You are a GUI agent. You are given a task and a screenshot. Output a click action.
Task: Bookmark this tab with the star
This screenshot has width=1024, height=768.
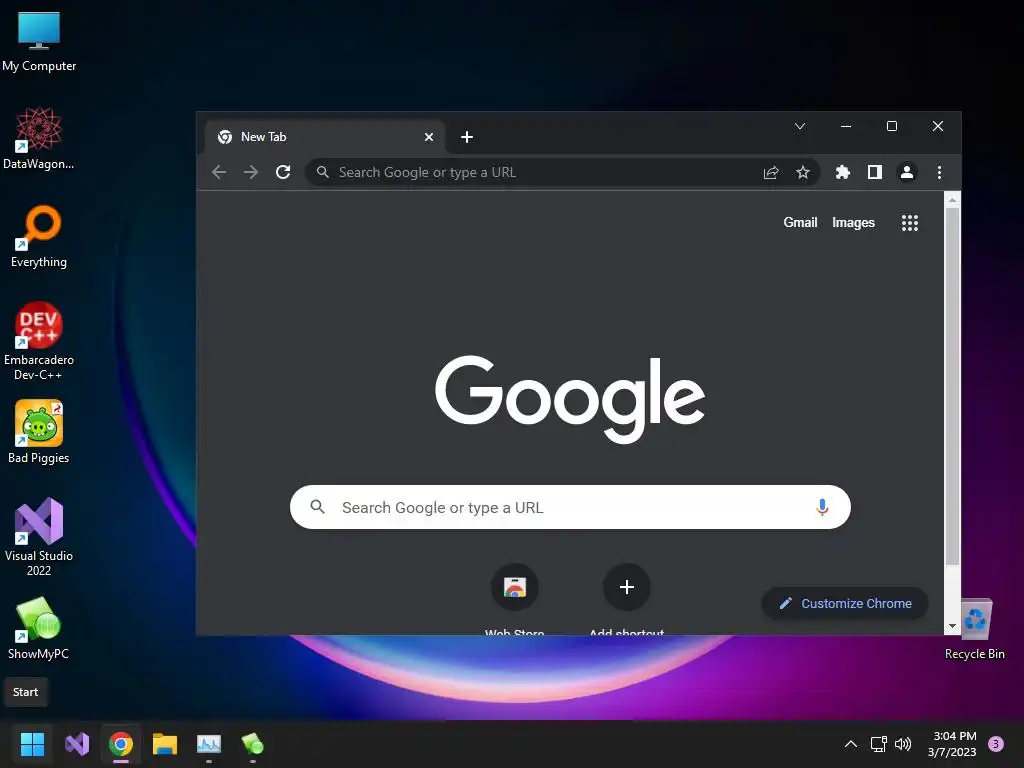tap(803, 172)
